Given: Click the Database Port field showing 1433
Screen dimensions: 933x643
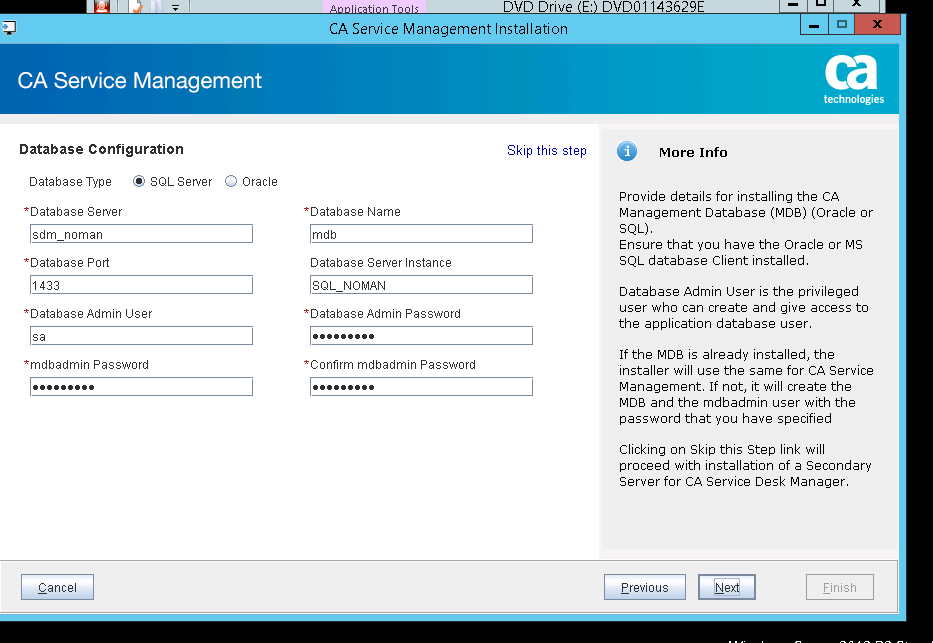Looking at the screenshot, I should click(140, 284).
